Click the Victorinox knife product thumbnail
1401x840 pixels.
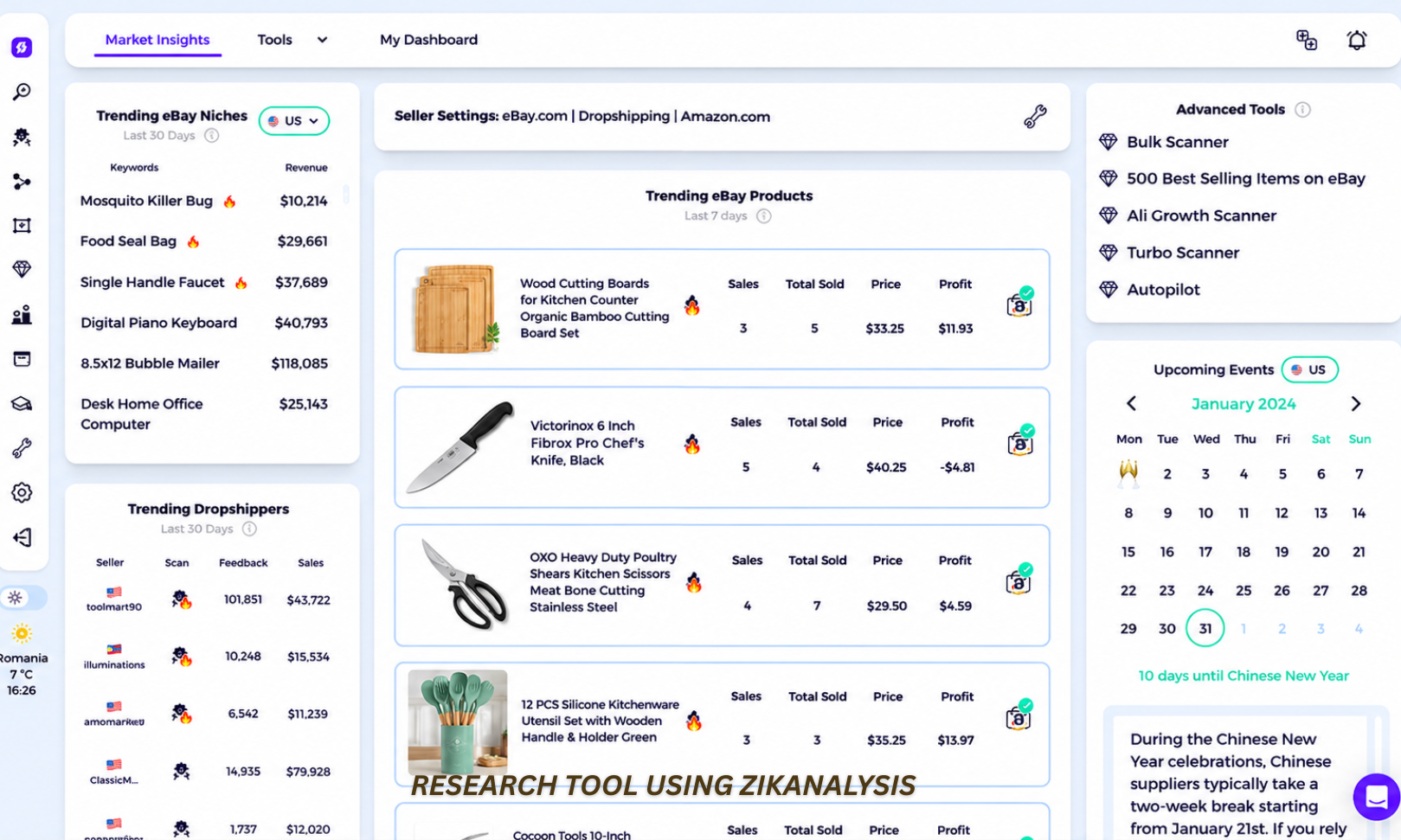[x=460, y=447]
